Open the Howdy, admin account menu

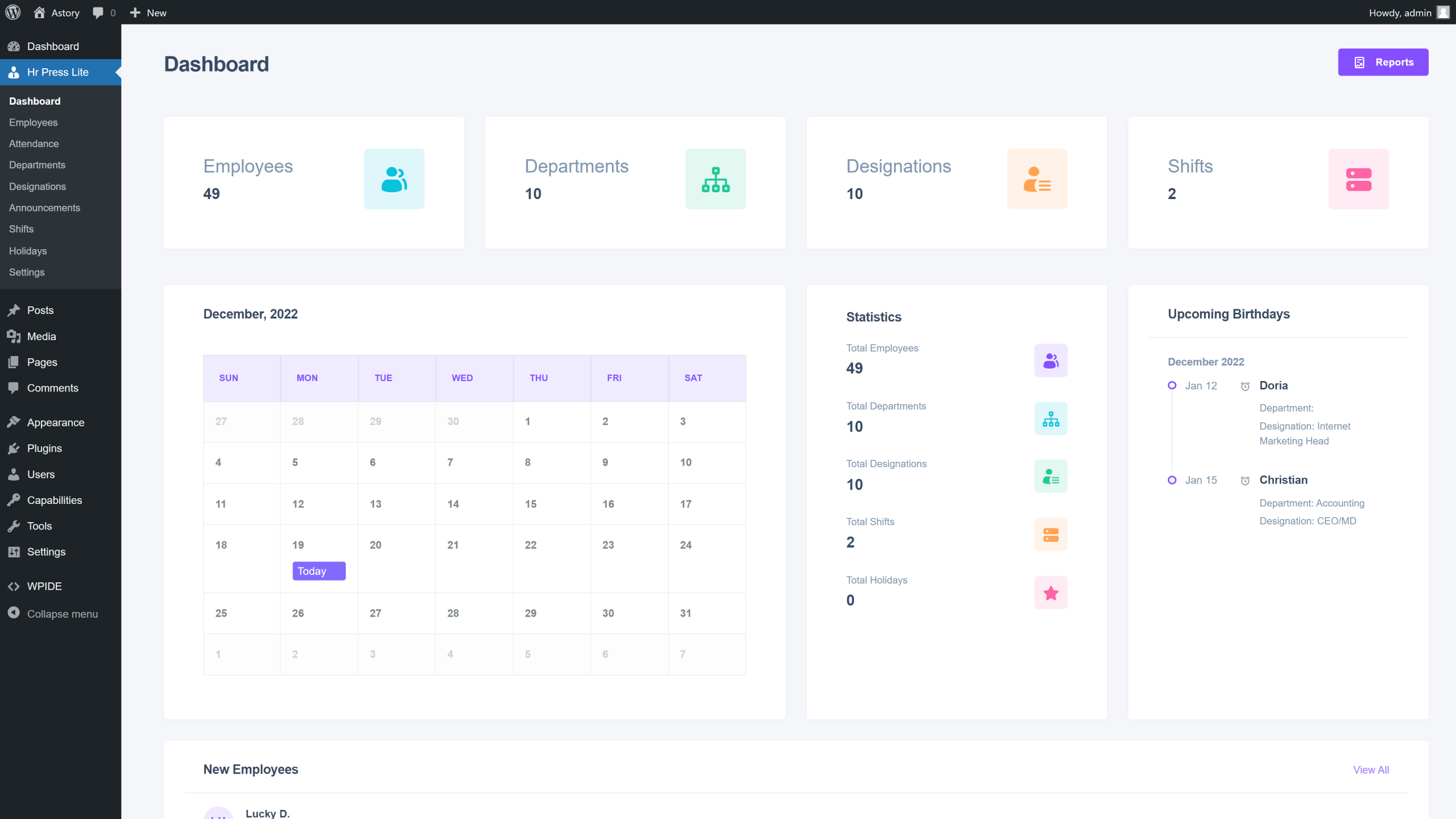tap(1409, 13)
